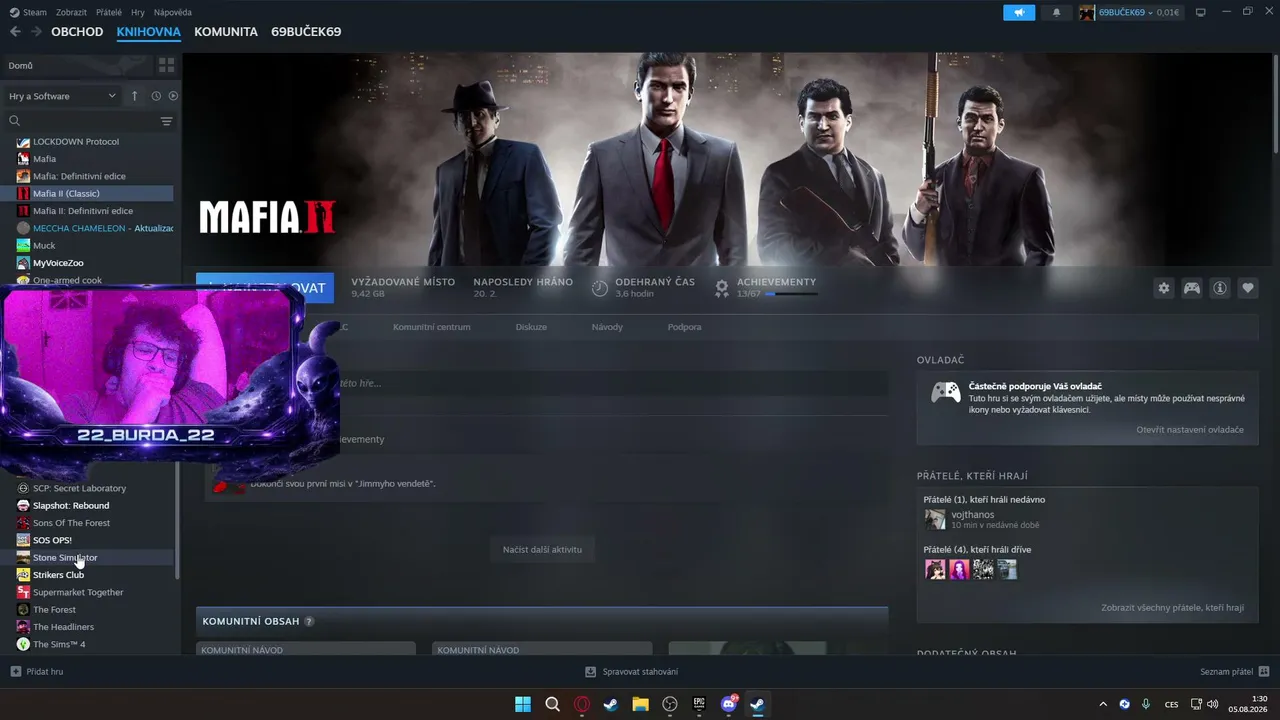Open the Hry menu
Screen dimensions: 1280x720
click(138, 12)
